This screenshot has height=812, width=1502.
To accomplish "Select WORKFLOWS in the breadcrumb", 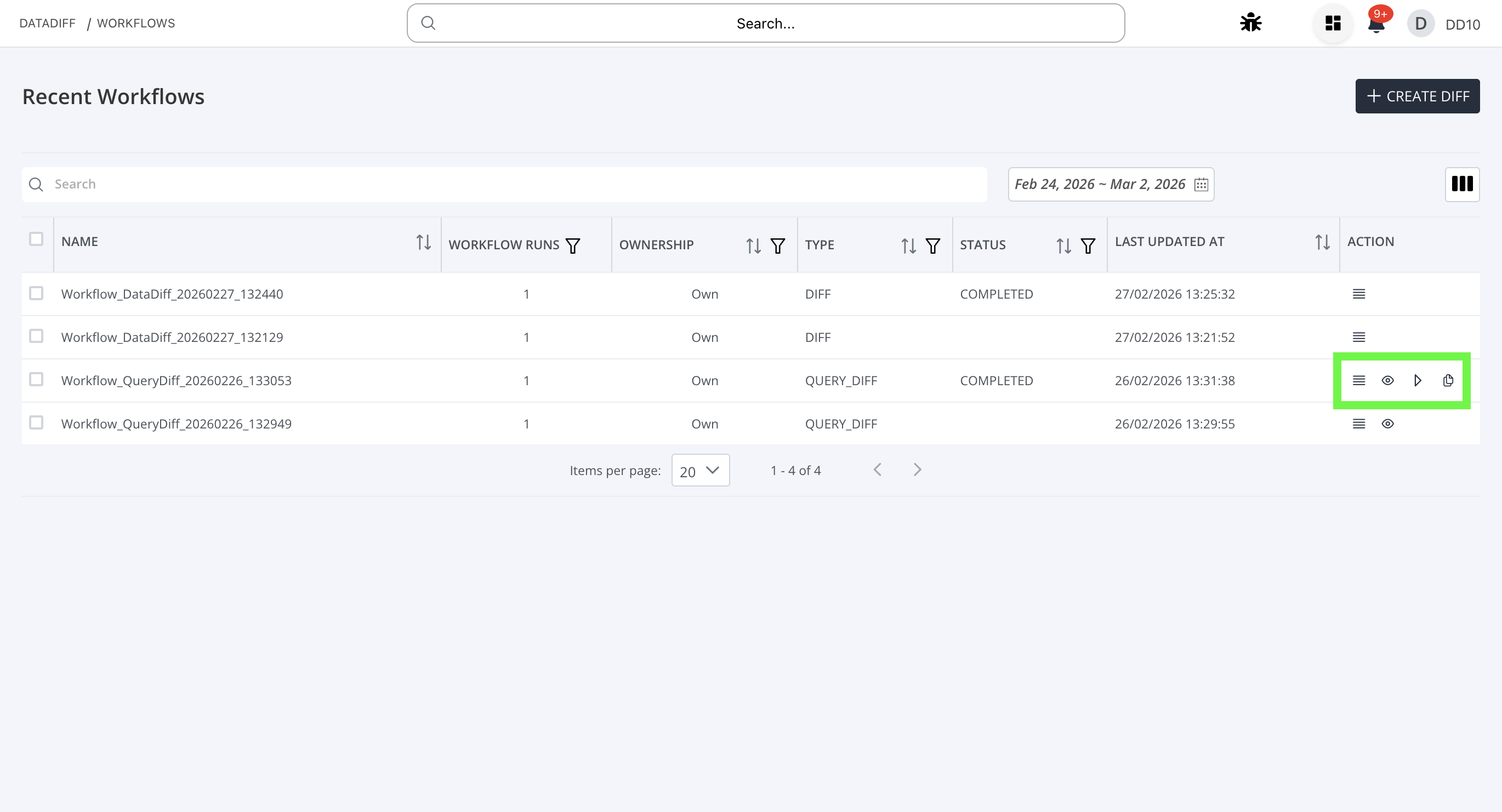I will (x=136, y=24).
